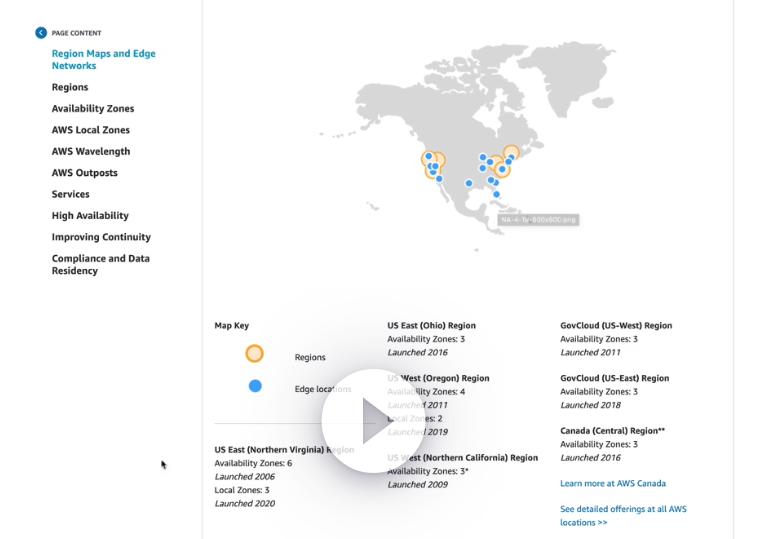
Task: Select US West (Northern California) Region heading
Action: coord(463,457)
